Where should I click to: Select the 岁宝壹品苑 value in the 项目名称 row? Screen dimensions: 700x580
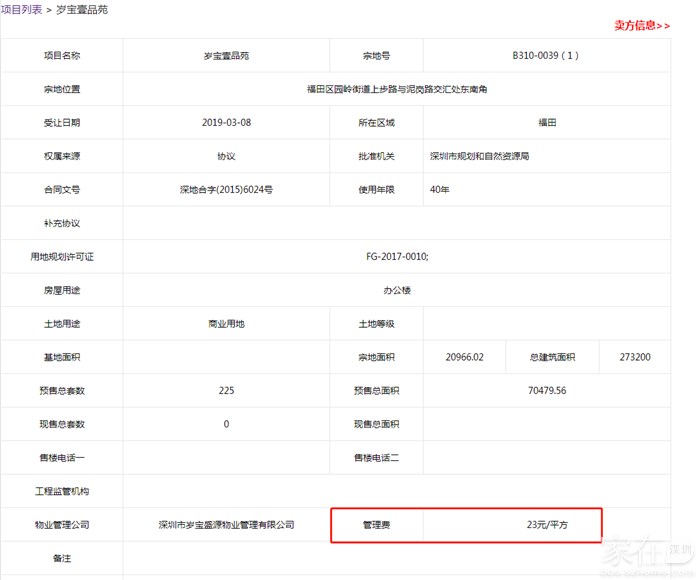[x=225, y=56]
